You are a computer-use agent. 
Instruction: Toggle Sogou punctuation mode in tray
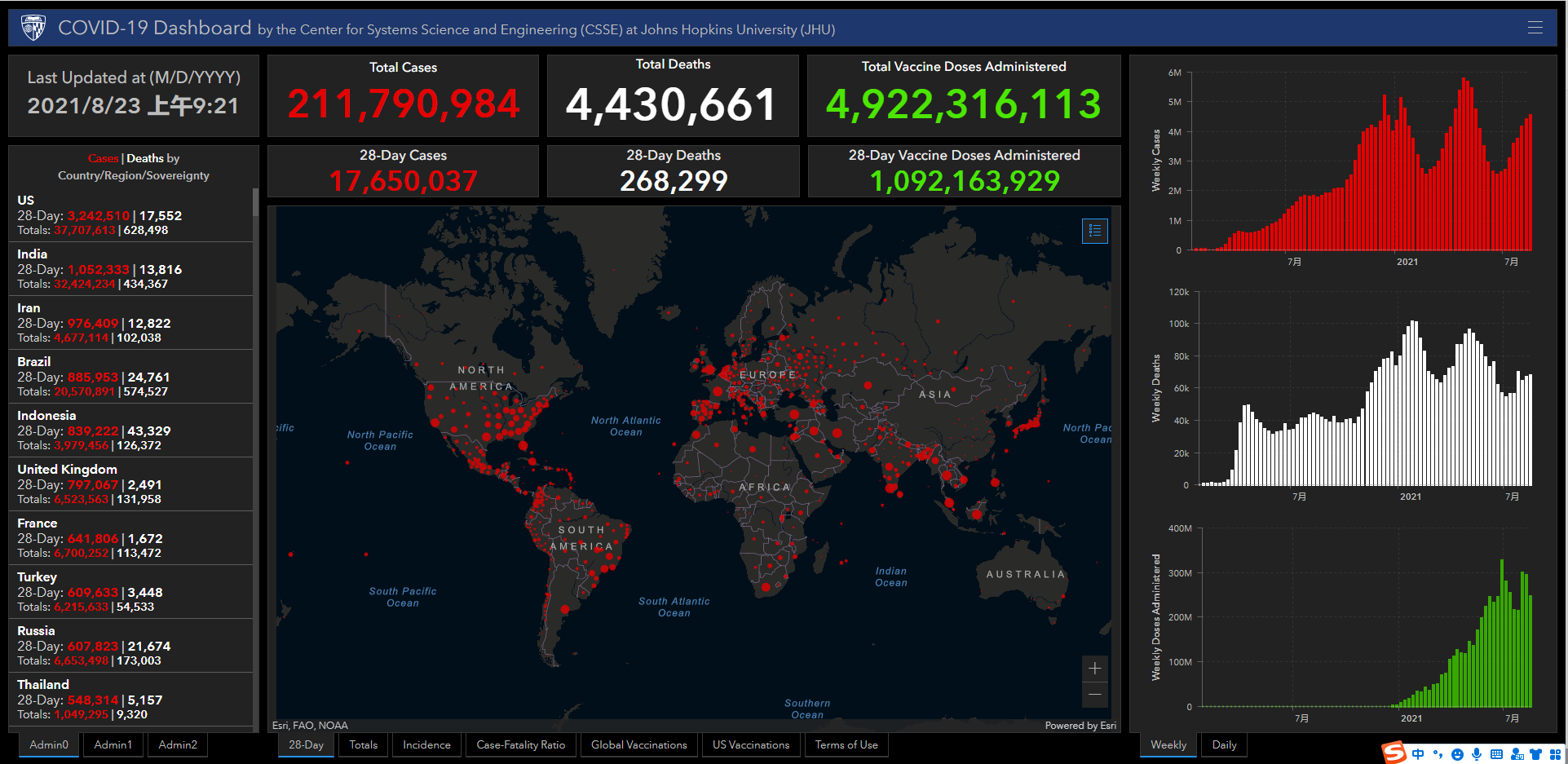click(x=1438, y=752)
